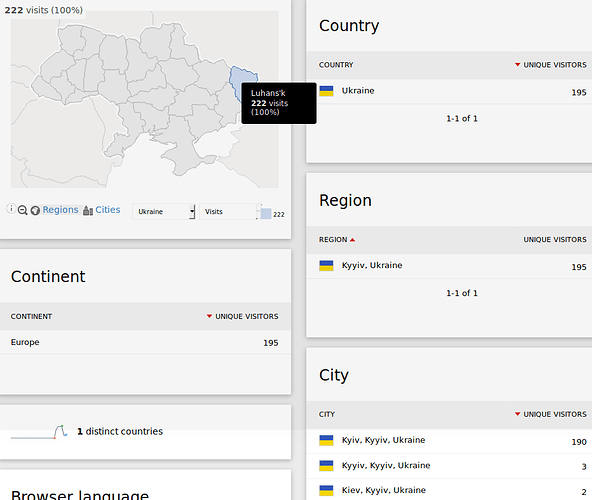Switch map to Cities view
The width and height of the screenshot is (592, 500).
pyautogui.click(x=108, y=210)
